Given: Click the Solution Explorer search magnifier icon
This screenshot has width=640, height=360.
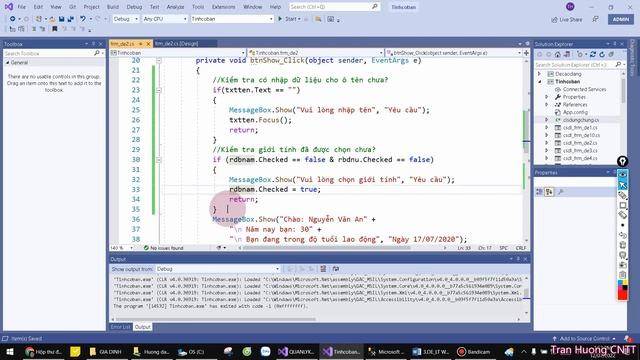Looking at the screenshot, I should 618,64.
